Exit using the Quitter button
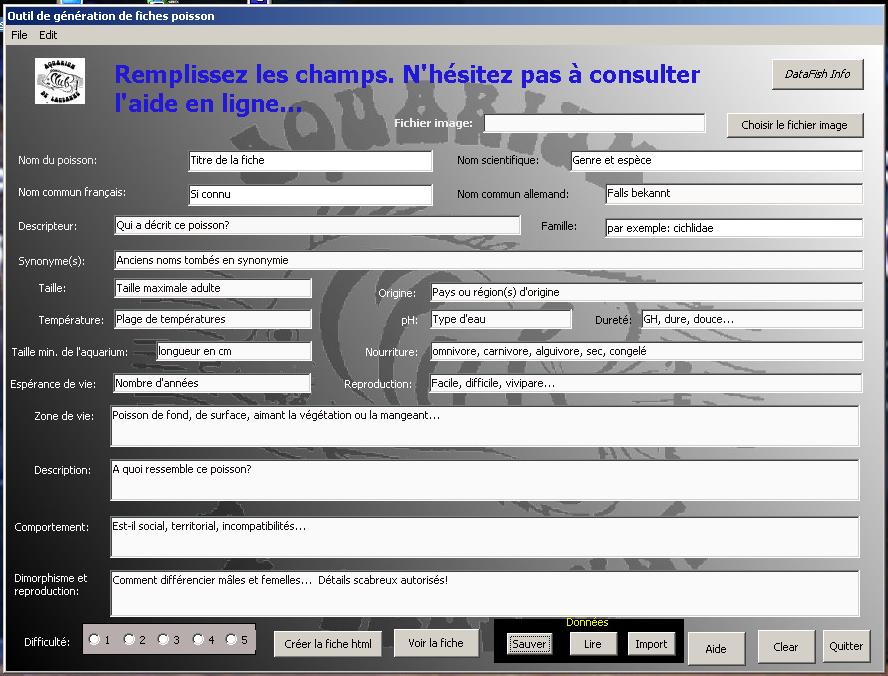Image resolution: width=888 pixels, height=676 pixels. point(846,646)
